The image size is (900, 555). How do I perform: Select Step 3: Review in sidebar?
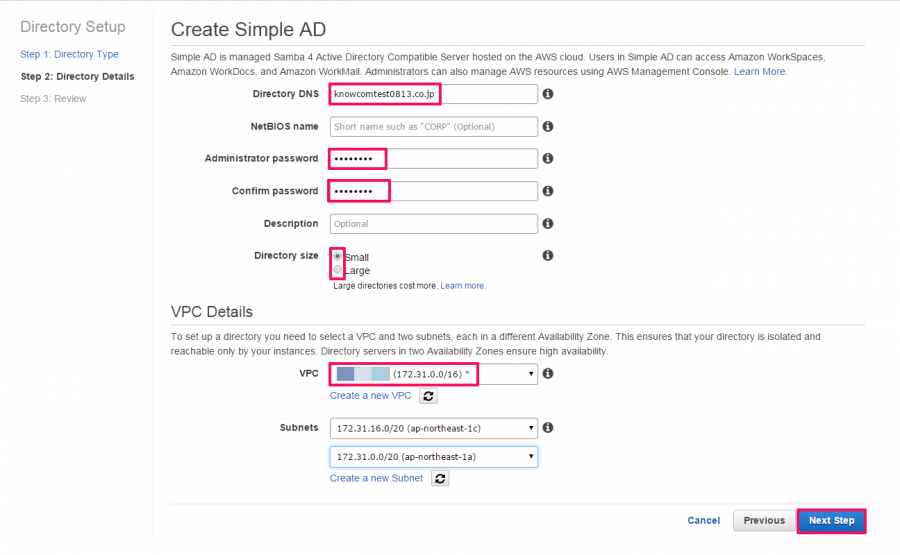pyautogui.click(x=53, y=99)
